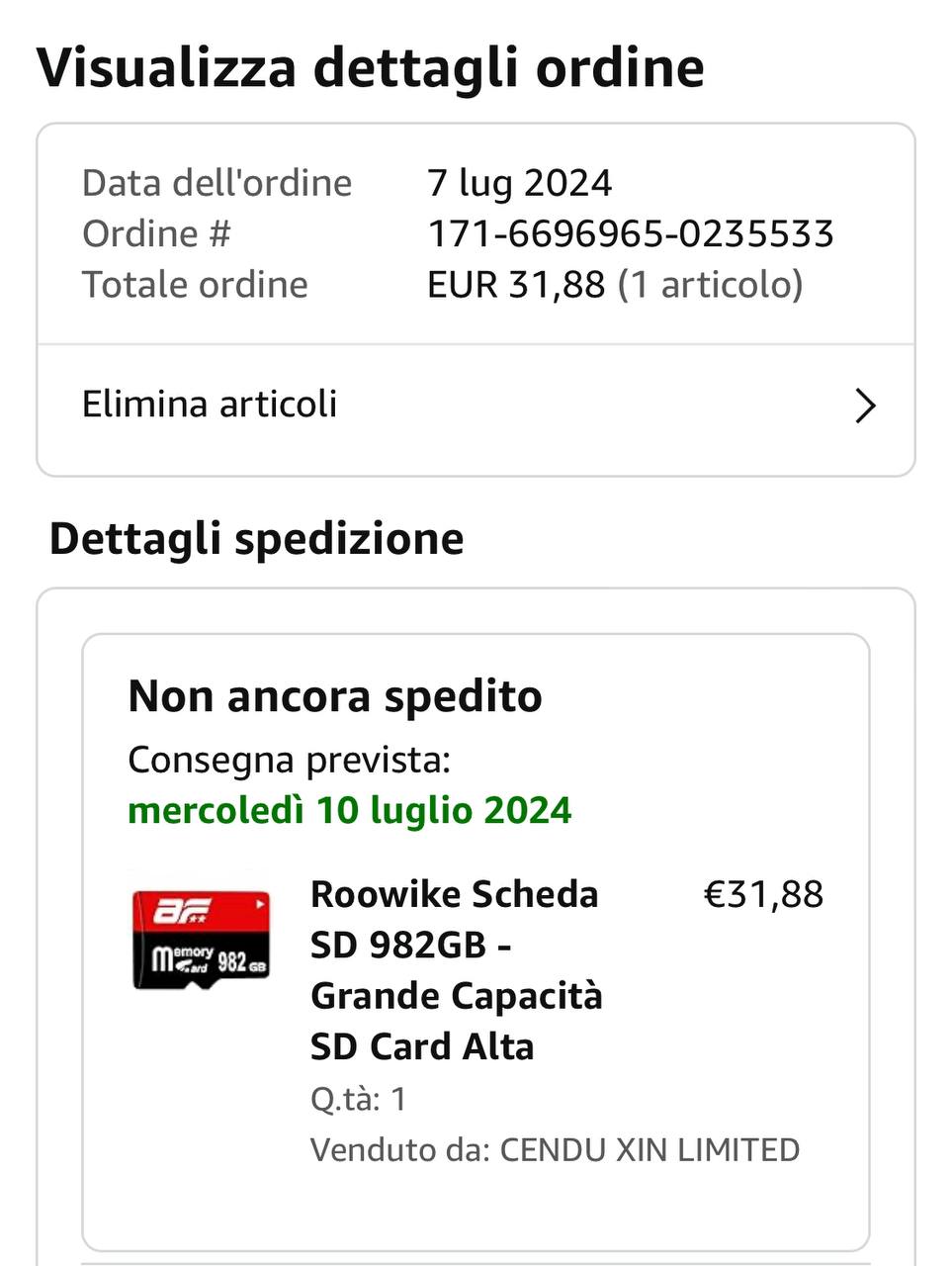Click the chevron arrow beside Elimina articoli
952x1266 pixels.
point(865,406)
